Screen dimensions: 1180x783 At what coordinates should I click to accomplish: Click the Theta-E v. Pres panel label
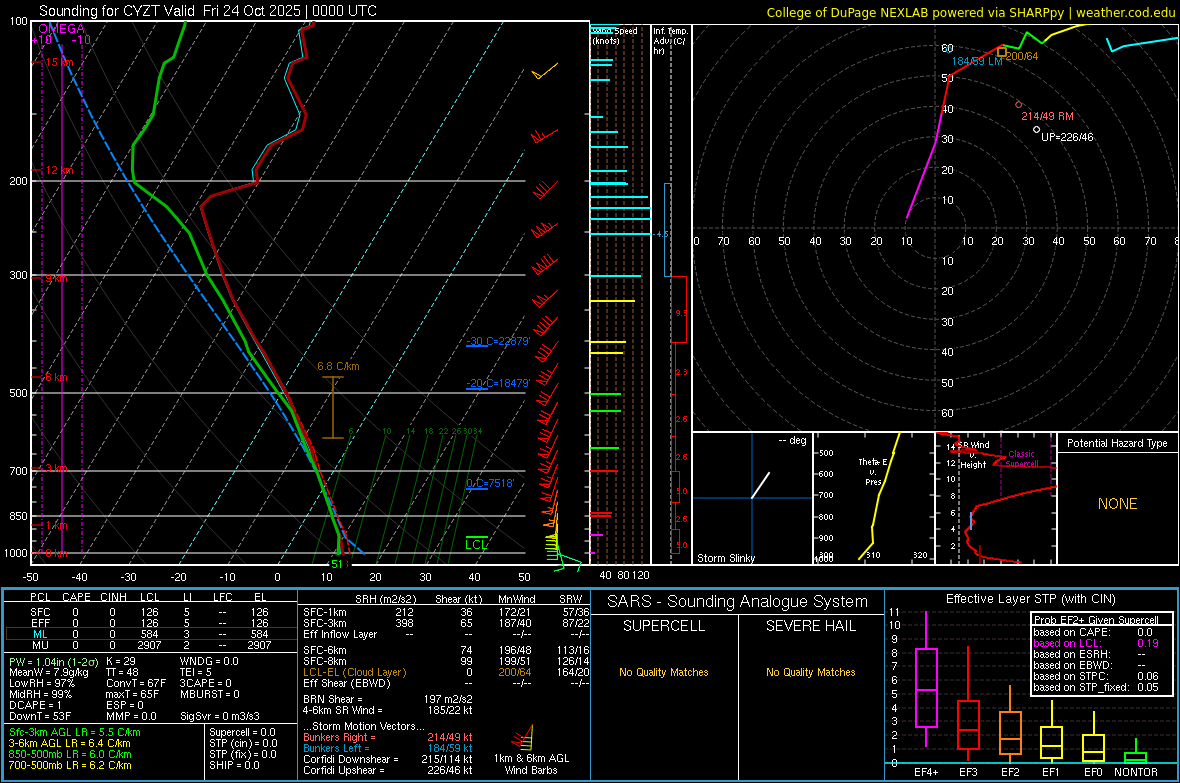click(873, 471)
